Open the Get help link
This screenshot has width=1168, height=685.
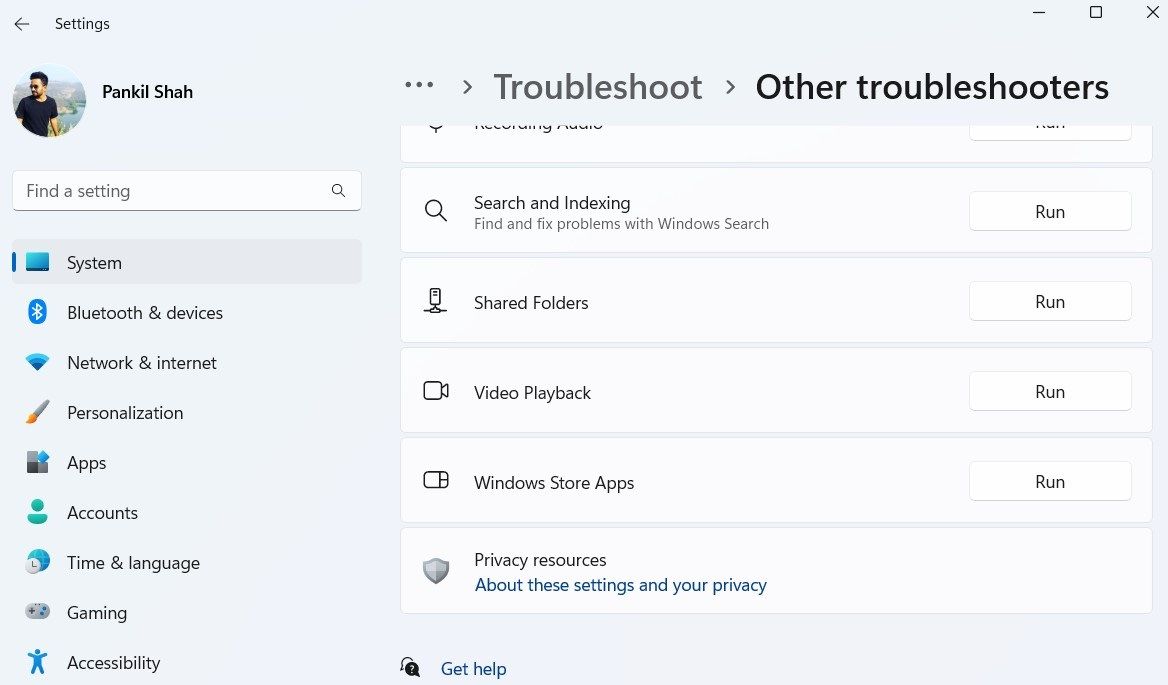pyautogui.click(x=473, y=669)
